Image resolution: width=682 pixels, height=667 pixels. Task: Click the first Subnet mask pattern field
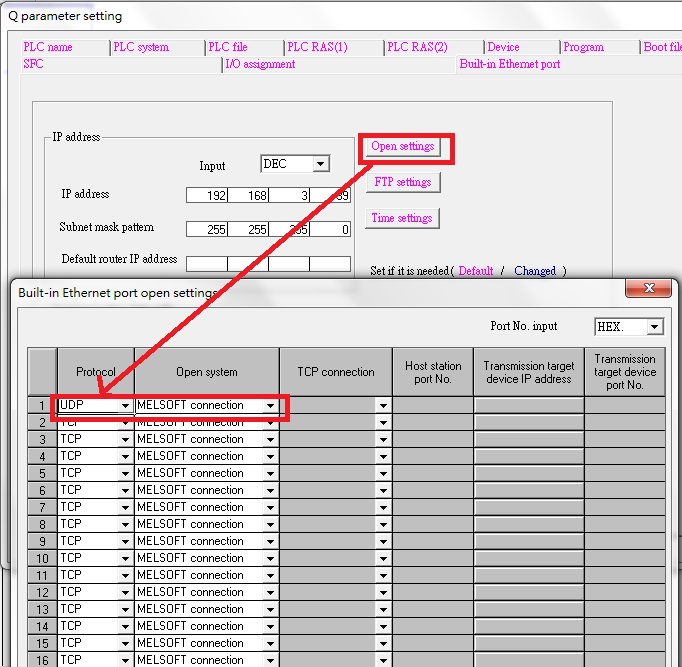coord(207,229)
